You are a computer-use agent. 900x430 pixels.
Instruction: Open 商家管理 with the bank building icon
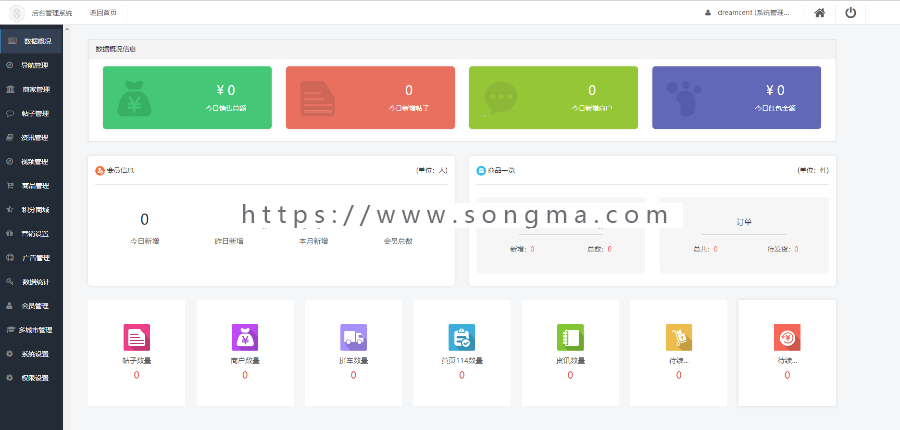(x=31, y=90)
